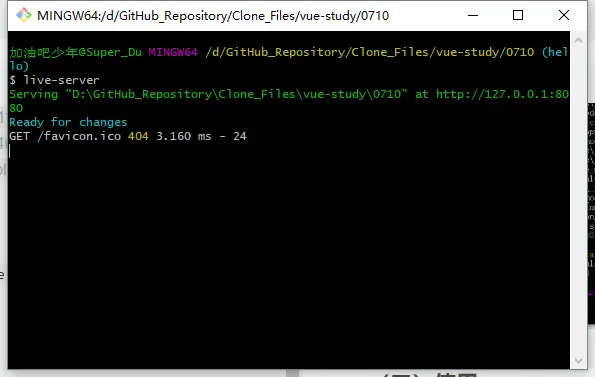Click the 'live-server' command text
595x377 pixels.
[61, 80]
